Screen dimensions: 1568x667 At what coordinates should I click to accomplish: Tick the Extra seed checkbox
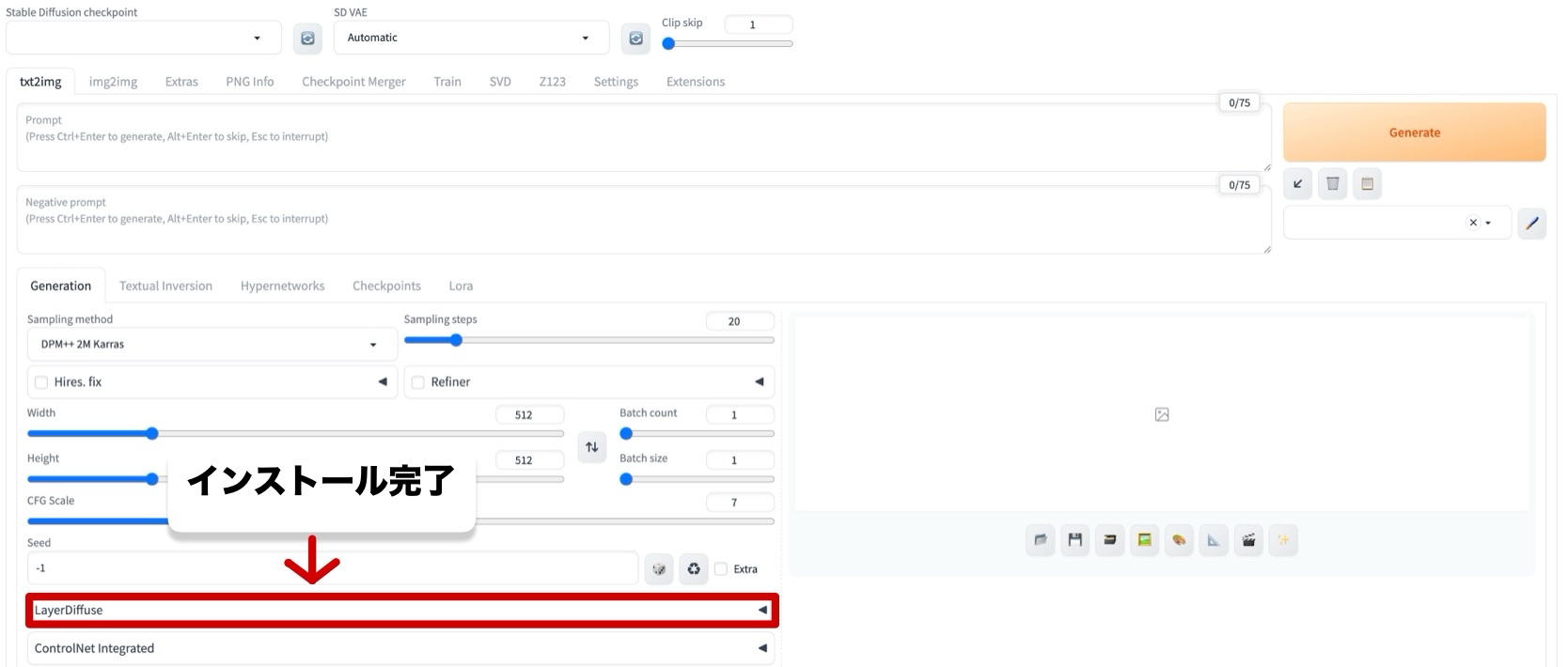[x=721, y=569]
